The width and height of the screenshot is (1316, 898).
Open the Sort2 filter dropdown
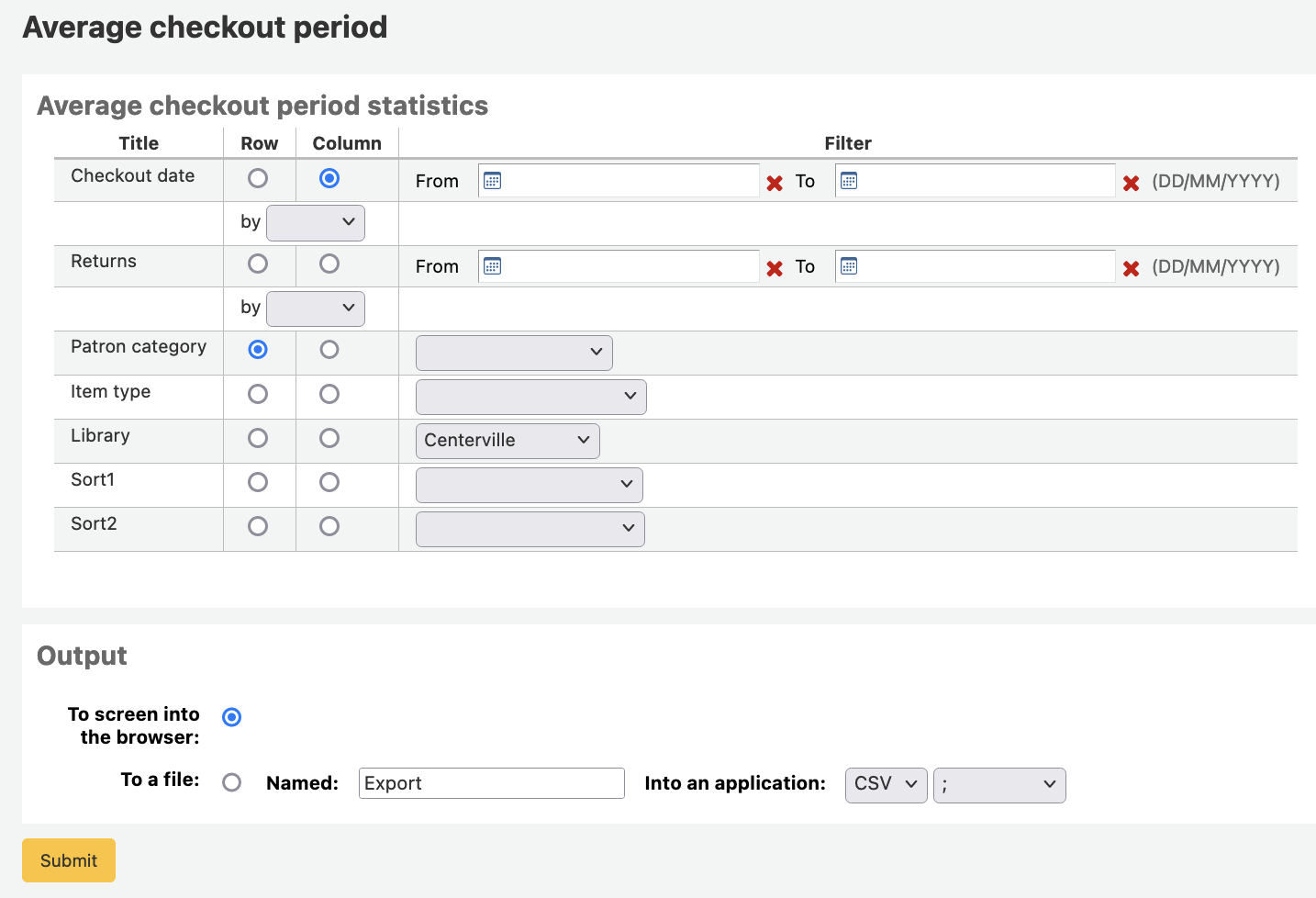coord(530,529)
